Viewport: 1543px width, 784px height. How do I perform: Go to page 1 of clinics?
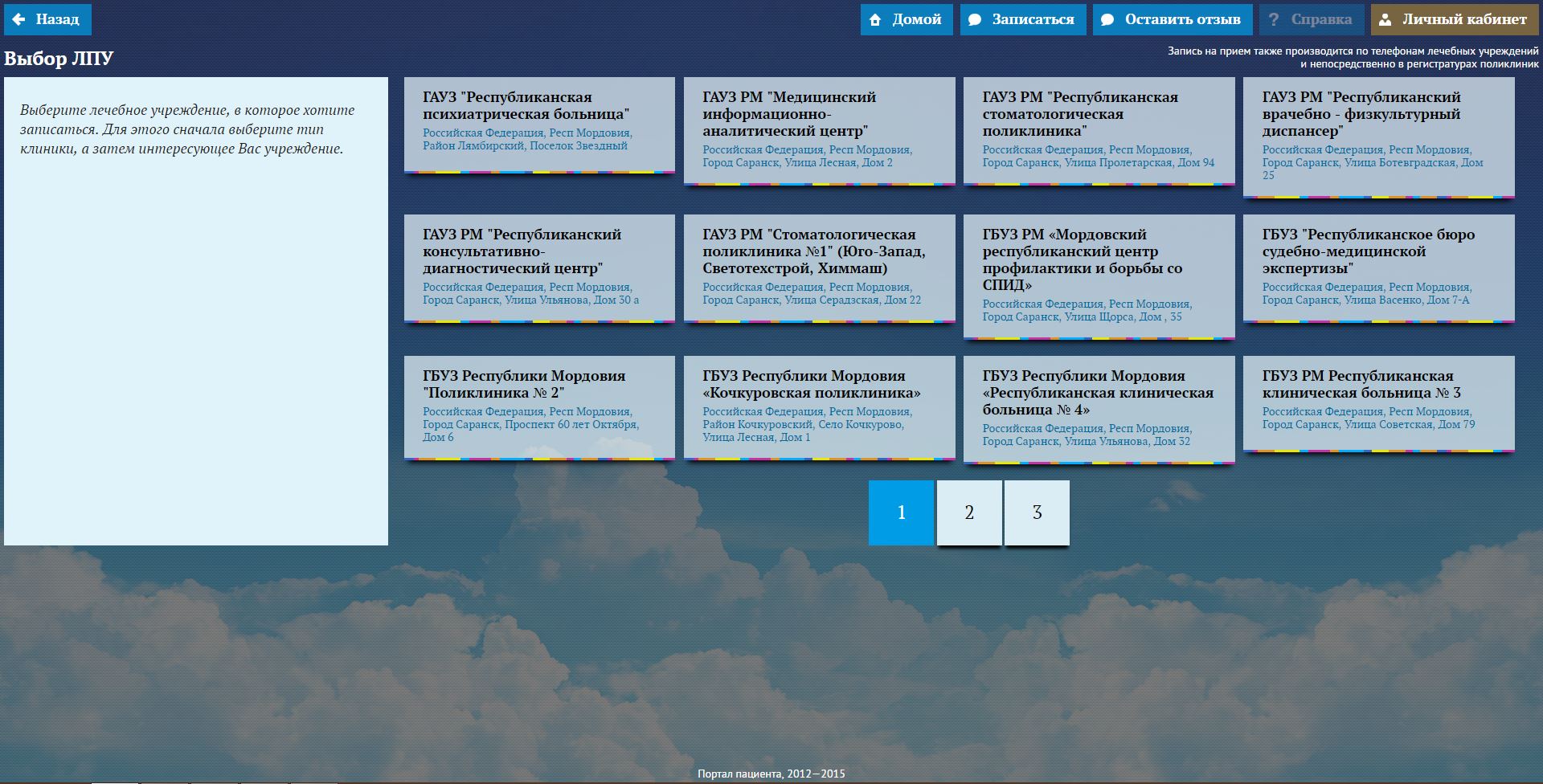[x=901, y=512]
